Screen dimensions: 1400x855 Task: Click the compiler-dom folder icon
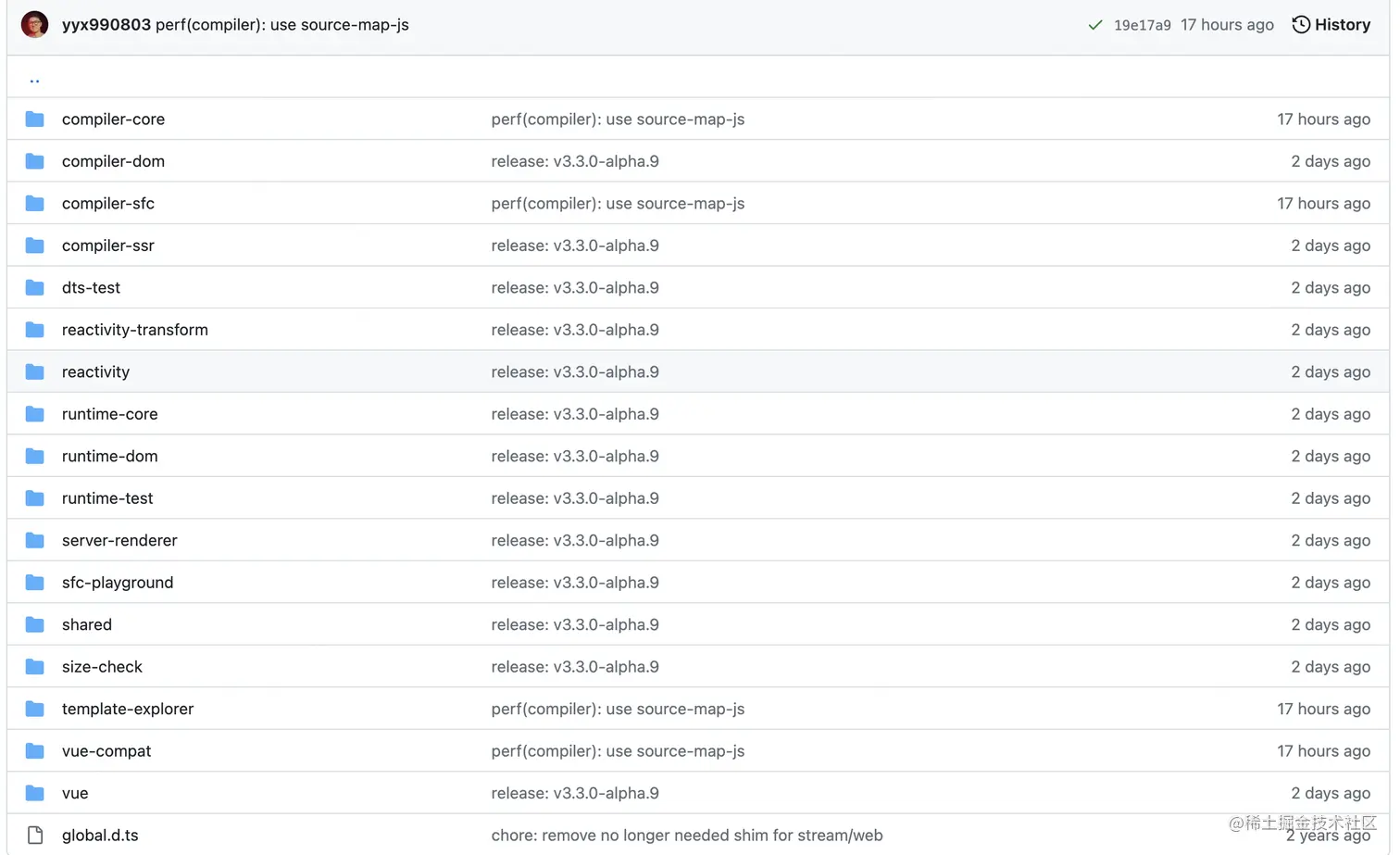(35, 161)
